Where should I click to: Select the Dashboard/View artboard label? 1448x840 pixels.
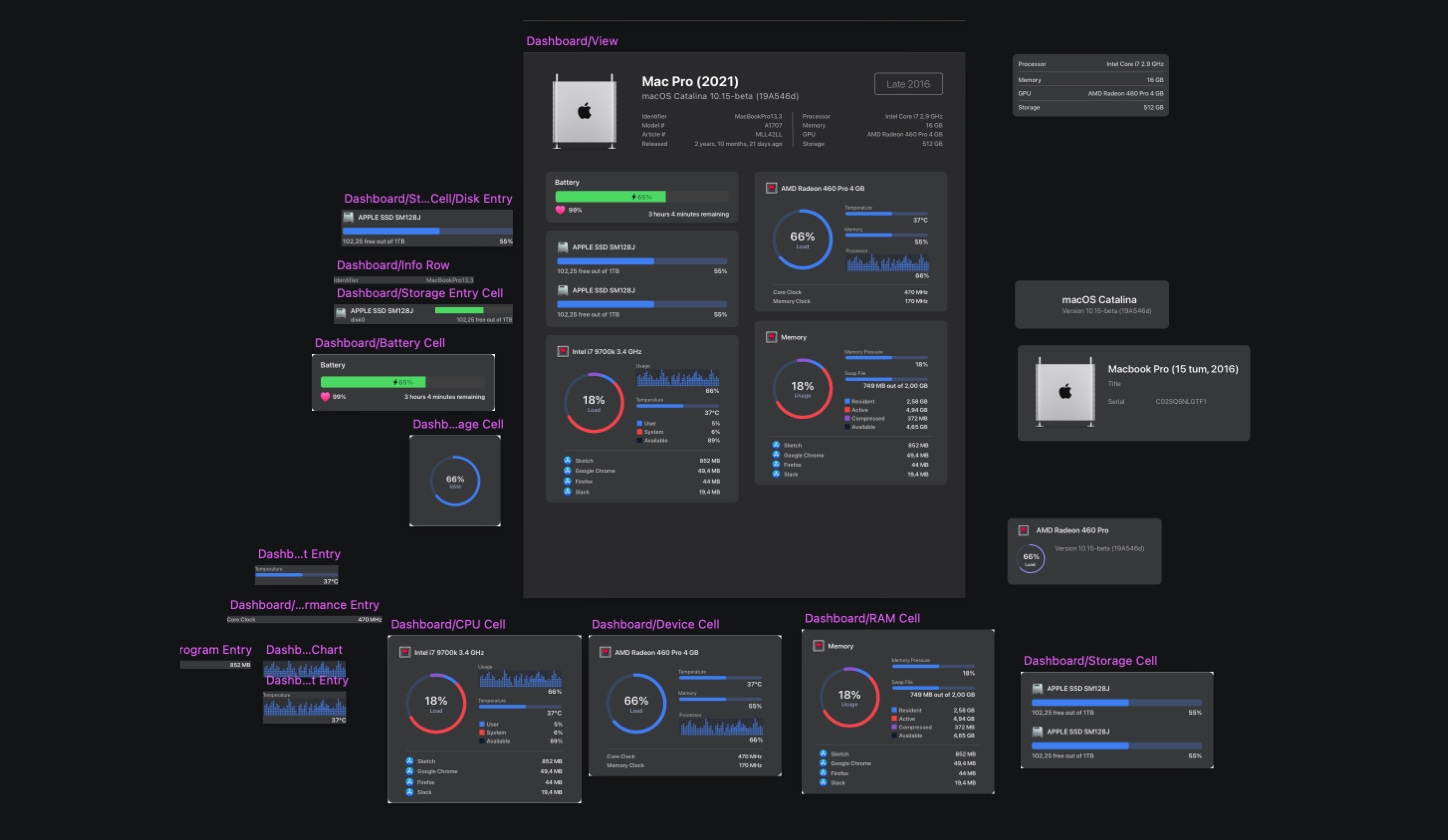pos(572,41)
